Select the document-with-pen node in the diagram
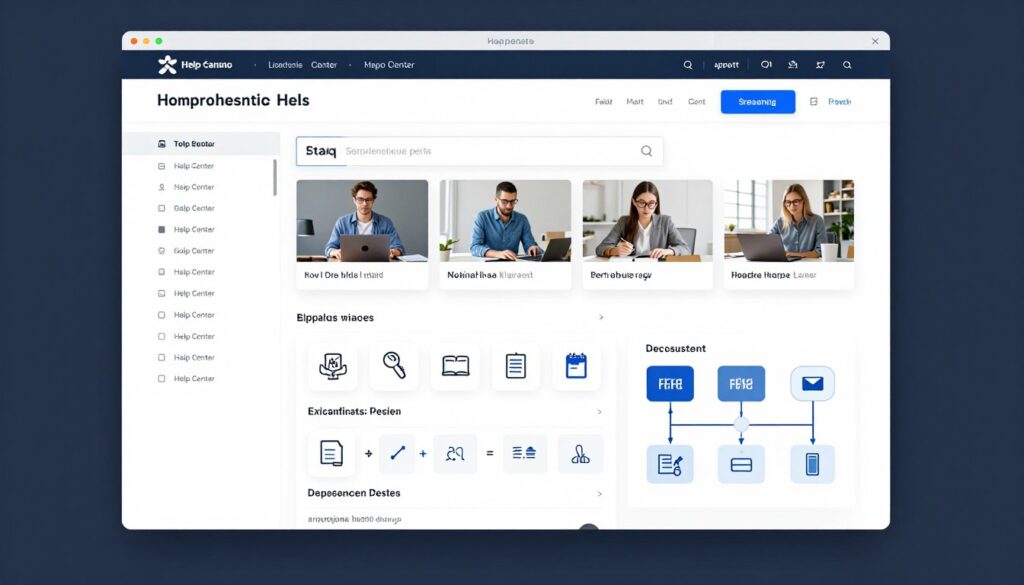This screenshot has height=585, width=1024. [x=670, y=464]
